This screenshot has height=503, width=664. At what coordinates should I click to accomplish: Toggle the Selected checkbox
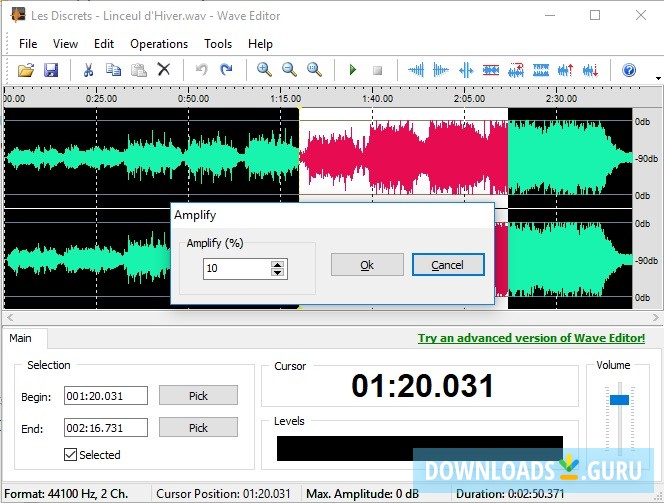pyautogui.click(x=71, y=455)
